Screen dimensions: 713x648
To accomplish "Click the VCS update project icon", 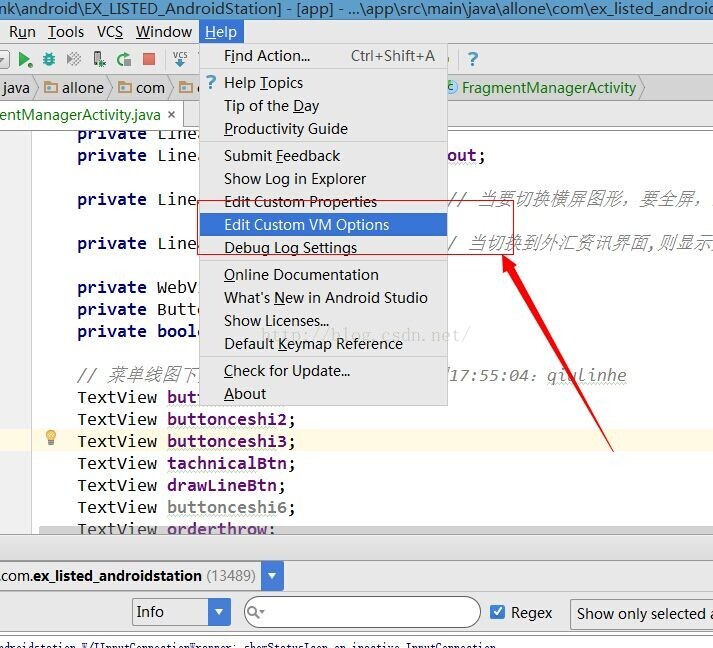I will tap(180, 59).
